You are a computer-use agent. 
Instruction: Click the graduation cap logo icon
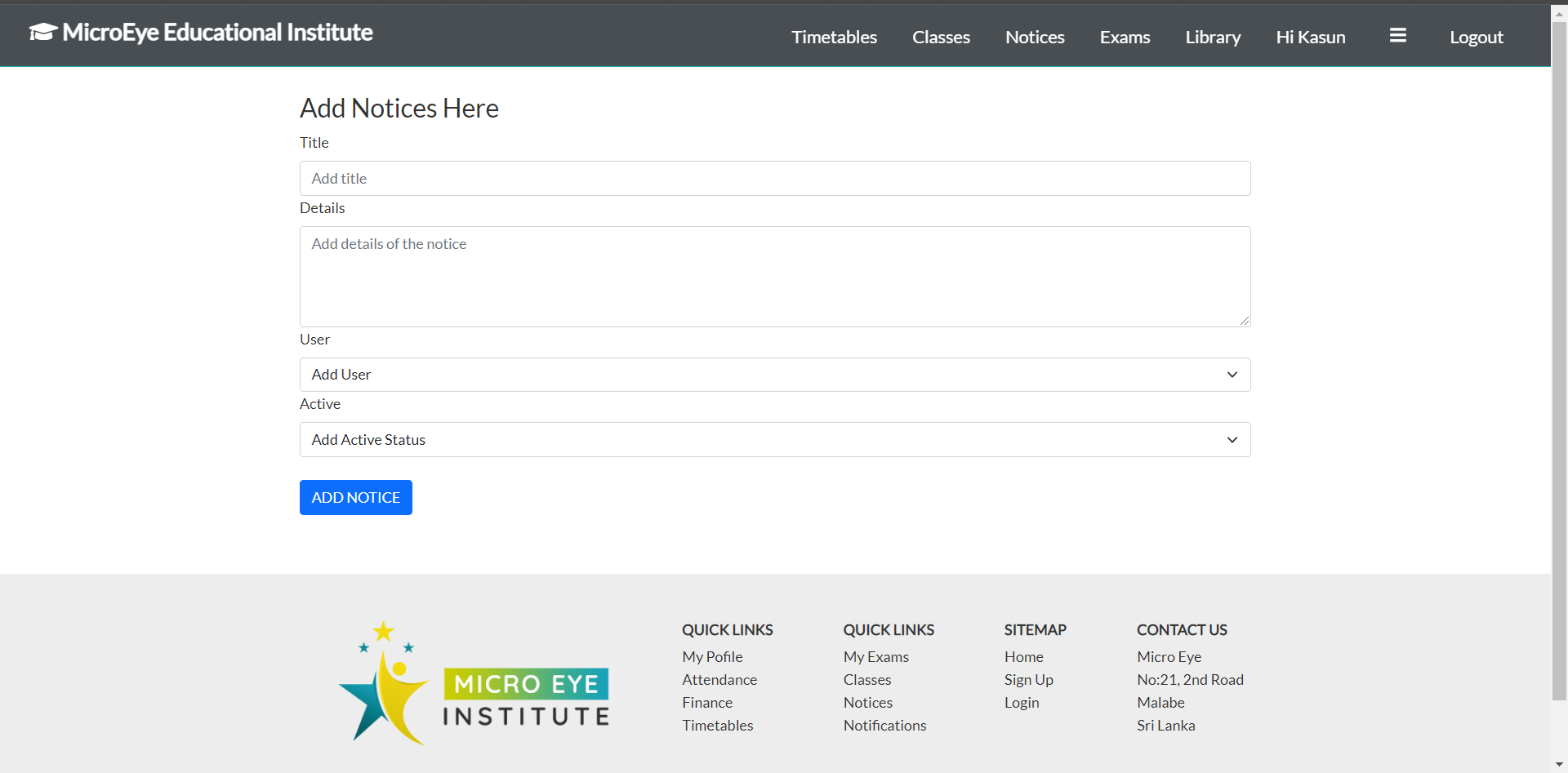click(x=43, y=32)
